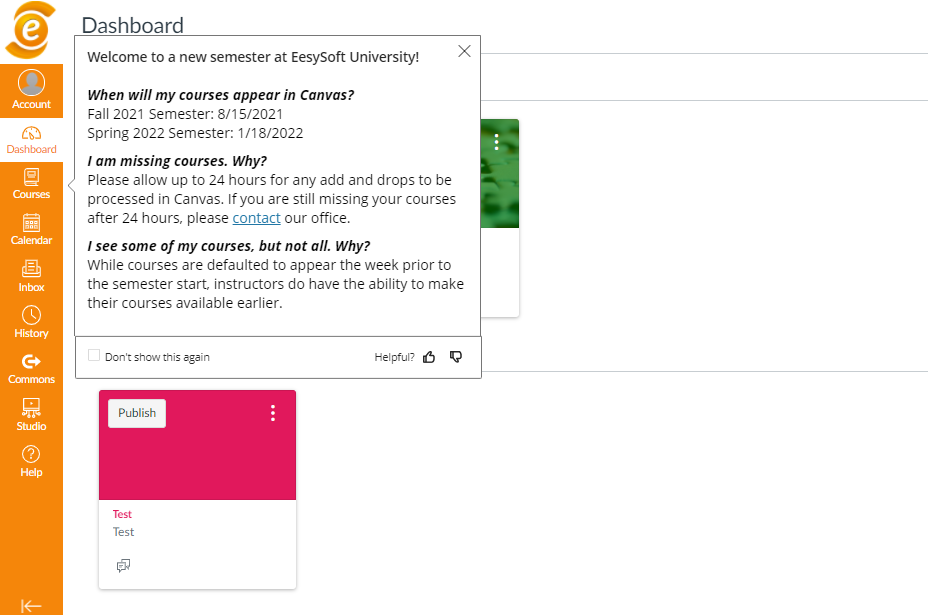The height and width of the screenshot is (615, 928).
Task: Check "Don't show this again" box
Action: pyautogui.click(x=94, y=356)
